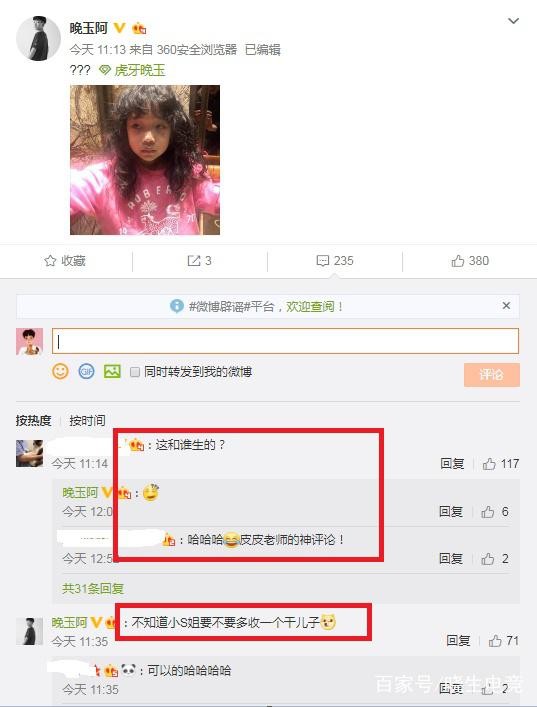Image resolution: width=537 pixels, height=707 pixels.
Task: Click the repost icon showing 3
Action: (194, 261)
